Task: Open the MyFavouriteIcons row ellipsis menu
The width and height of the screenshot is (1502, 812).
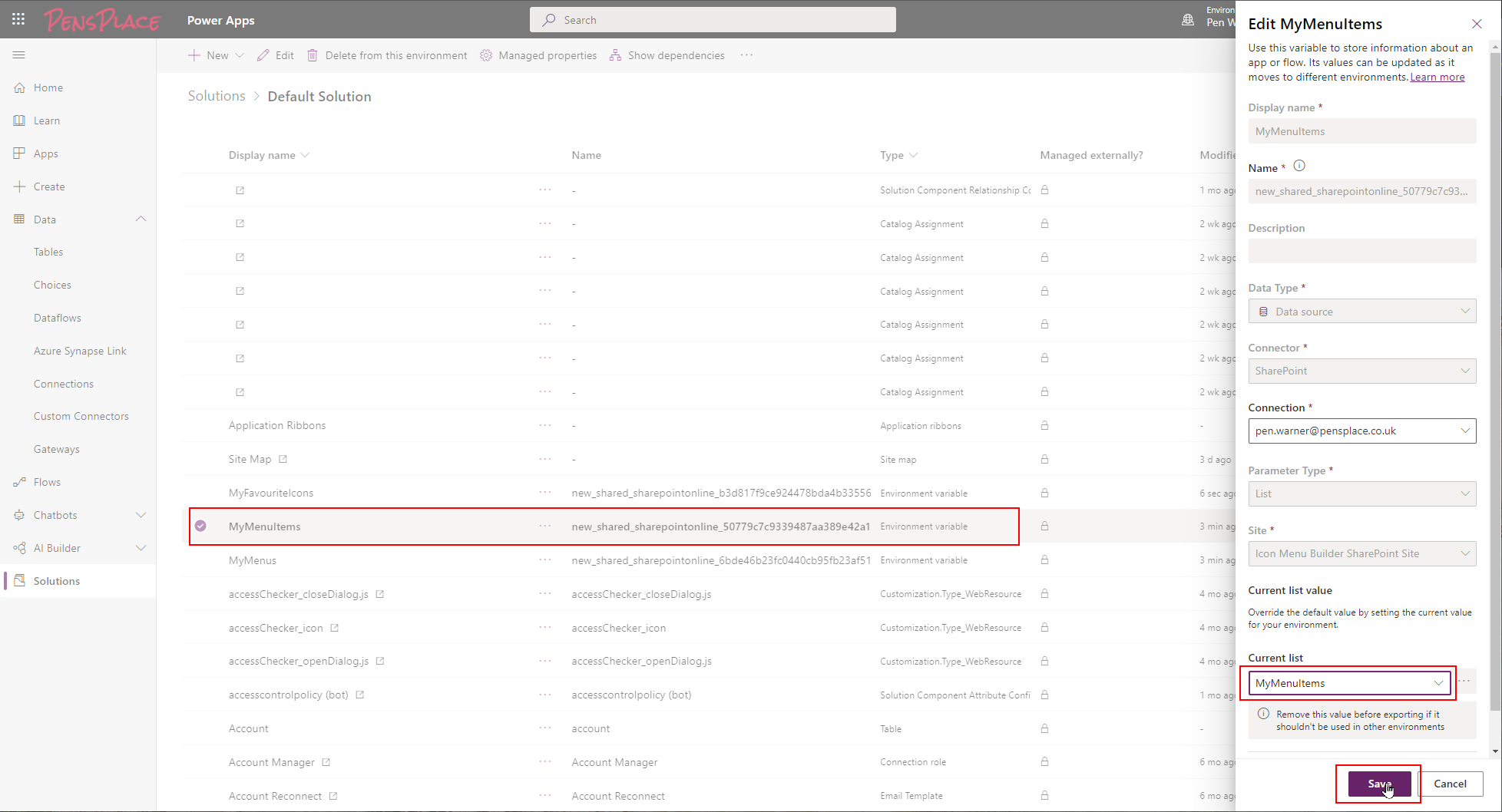Action: (x=545, y=492)
